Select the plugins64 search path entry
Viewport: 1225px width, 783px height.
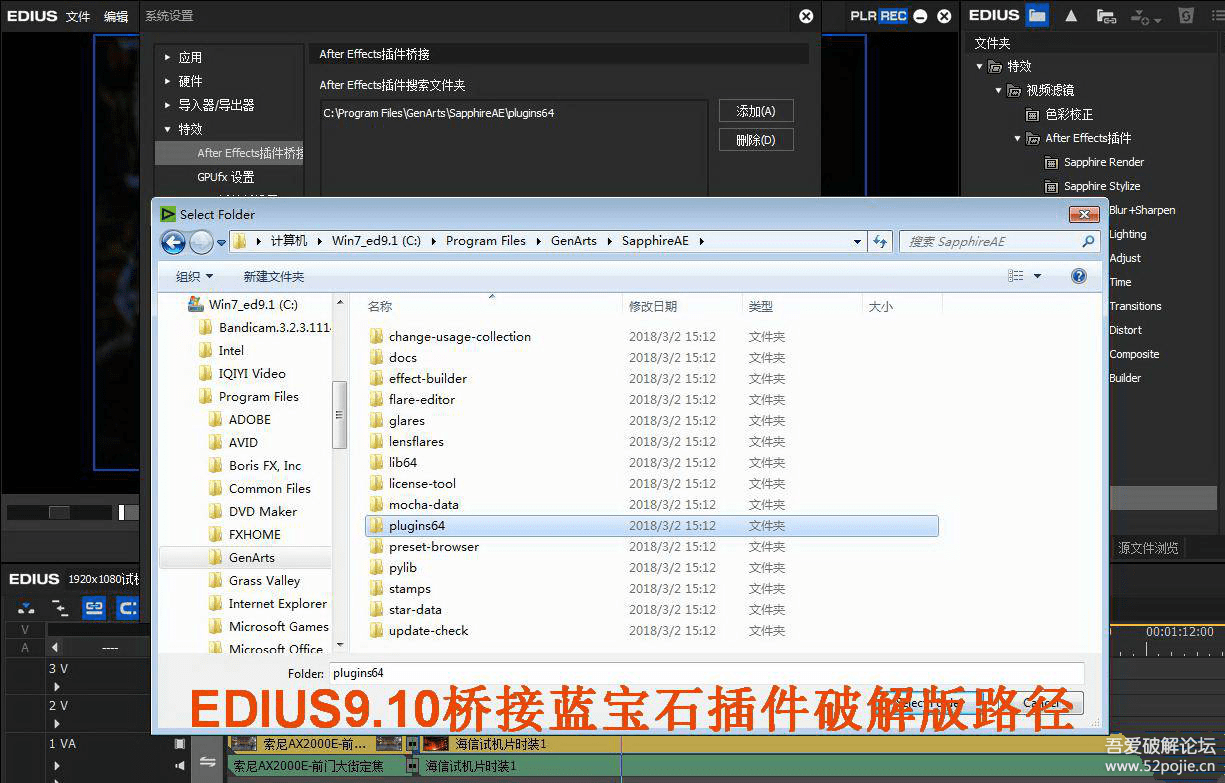tap(439, 113)
